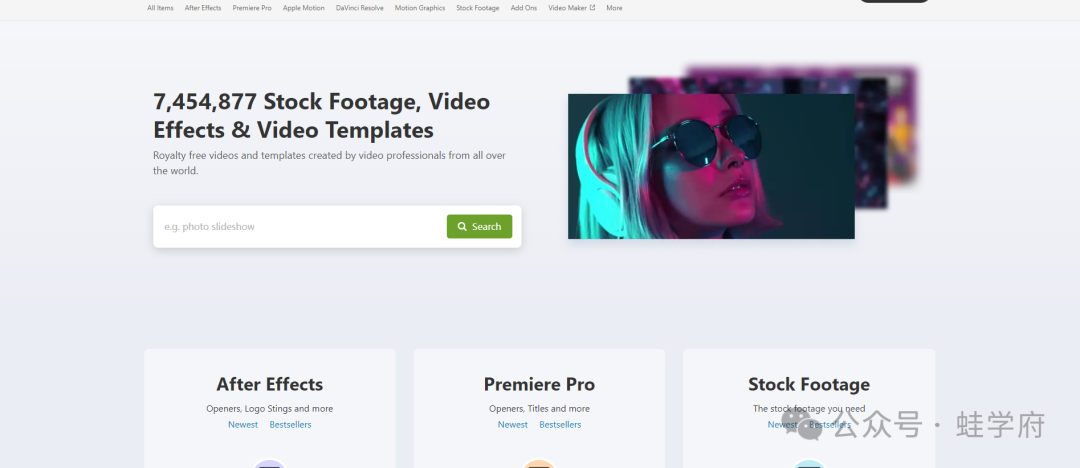Viewport: 1080px width, 468px height.
Task: Open the All Items menu
Action: tap(160, 8)
